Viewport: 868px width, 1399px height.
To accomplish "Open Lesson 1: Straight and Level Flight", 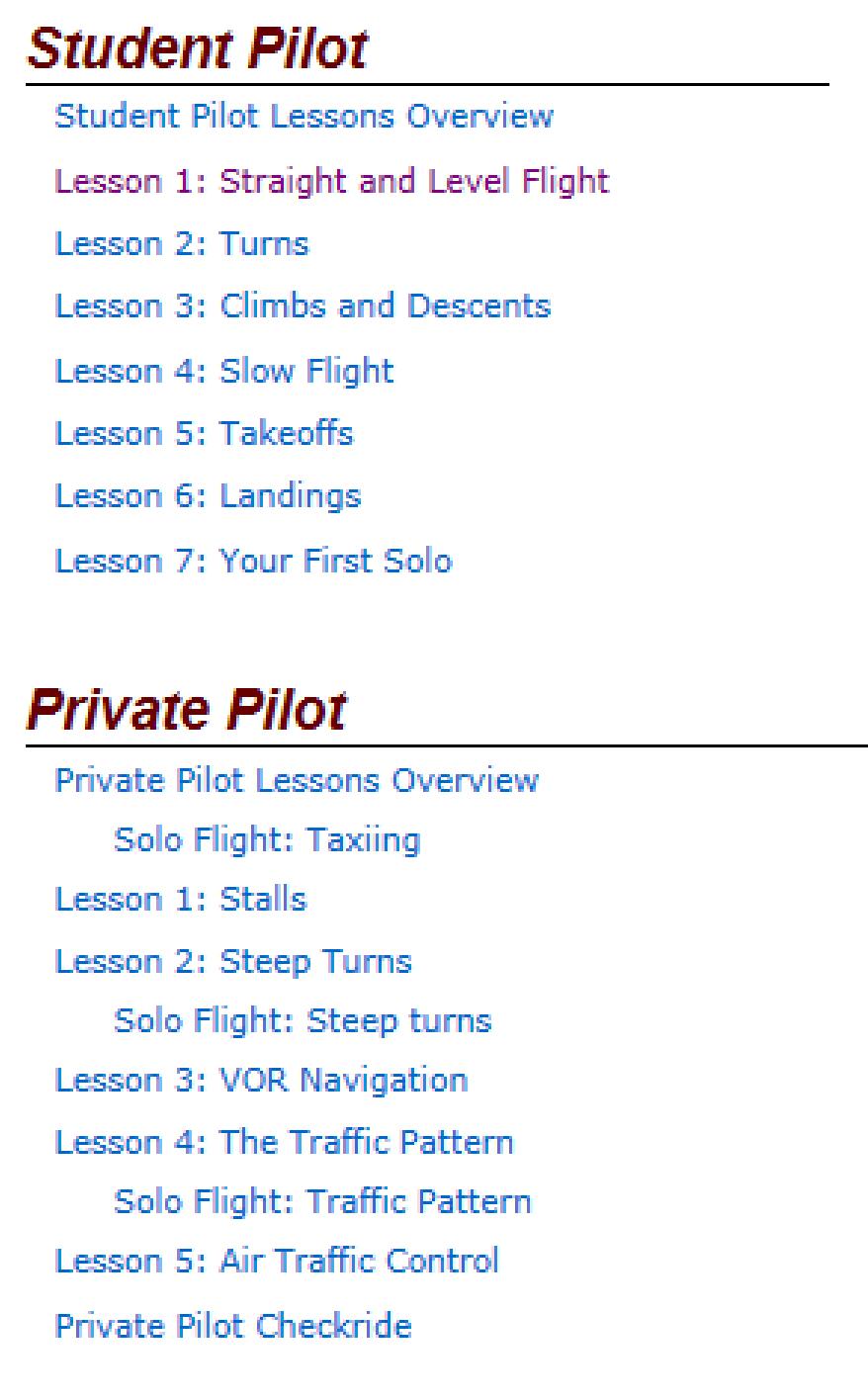I will click(331, 181).
